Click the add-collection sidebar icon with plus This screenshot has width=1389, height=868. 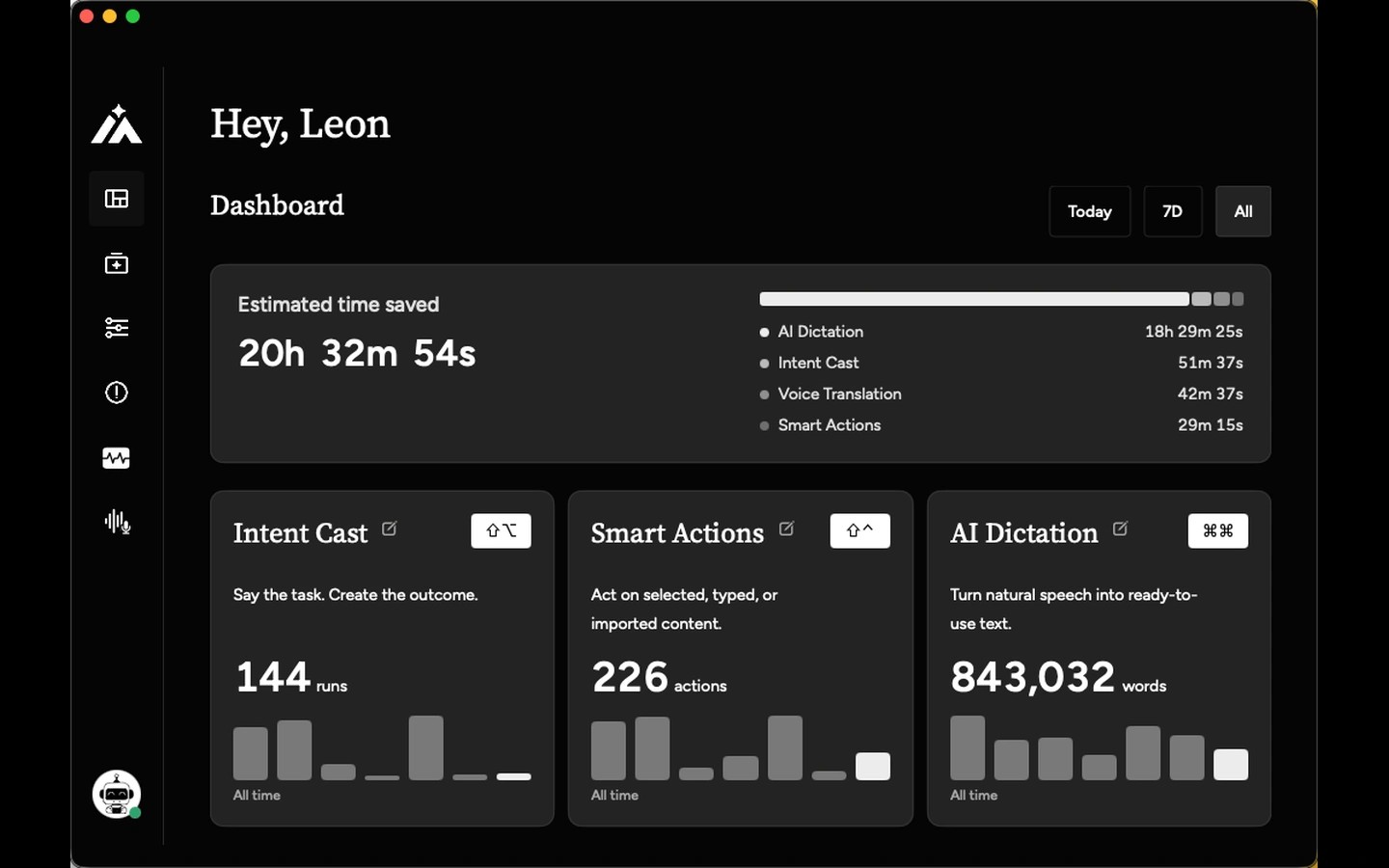tap(117, 263)
